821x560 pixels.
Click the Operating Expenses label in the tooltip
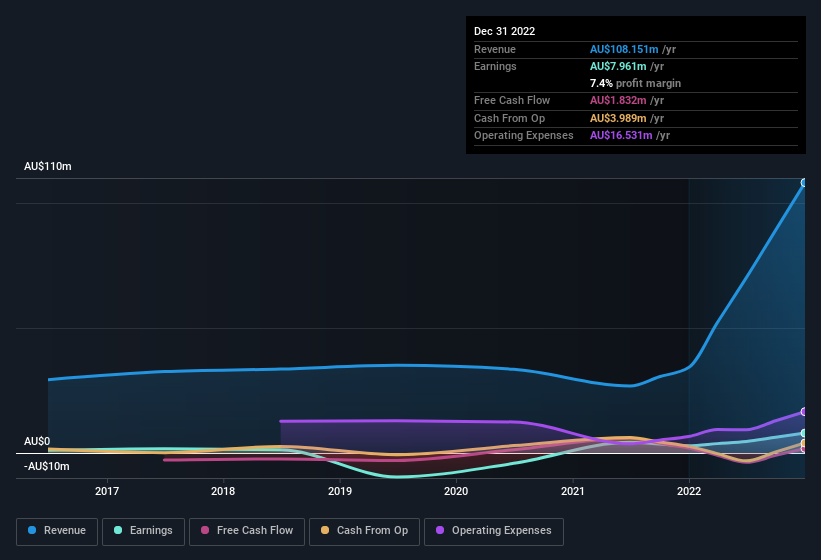524,136
